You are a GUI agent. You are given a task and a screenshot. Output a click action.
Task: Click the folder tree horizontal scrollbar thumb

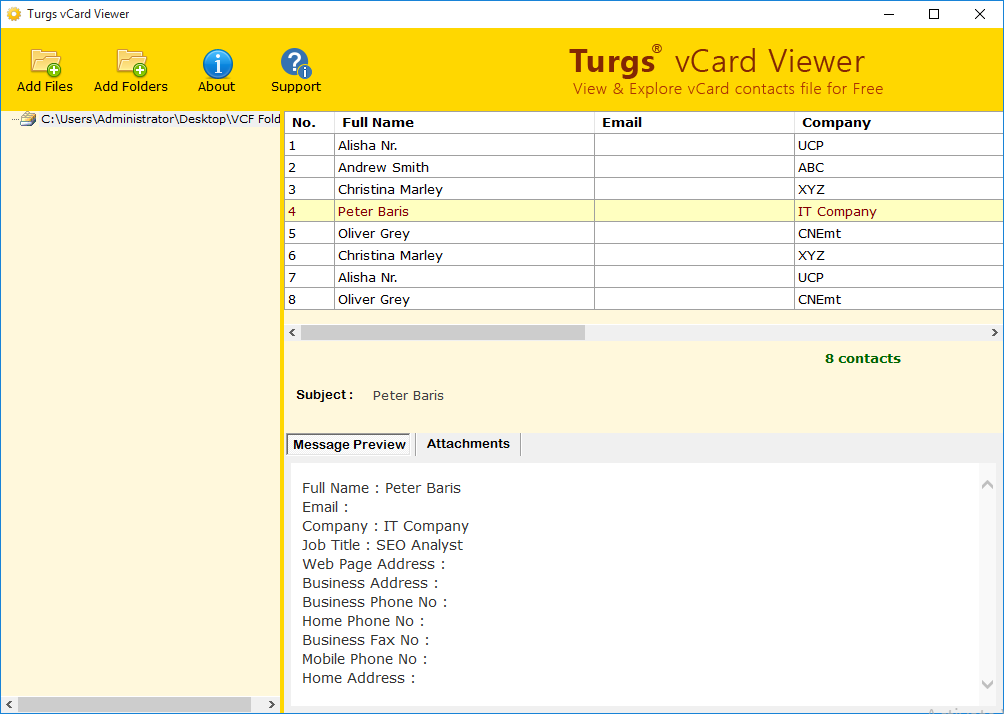point(134,704)
